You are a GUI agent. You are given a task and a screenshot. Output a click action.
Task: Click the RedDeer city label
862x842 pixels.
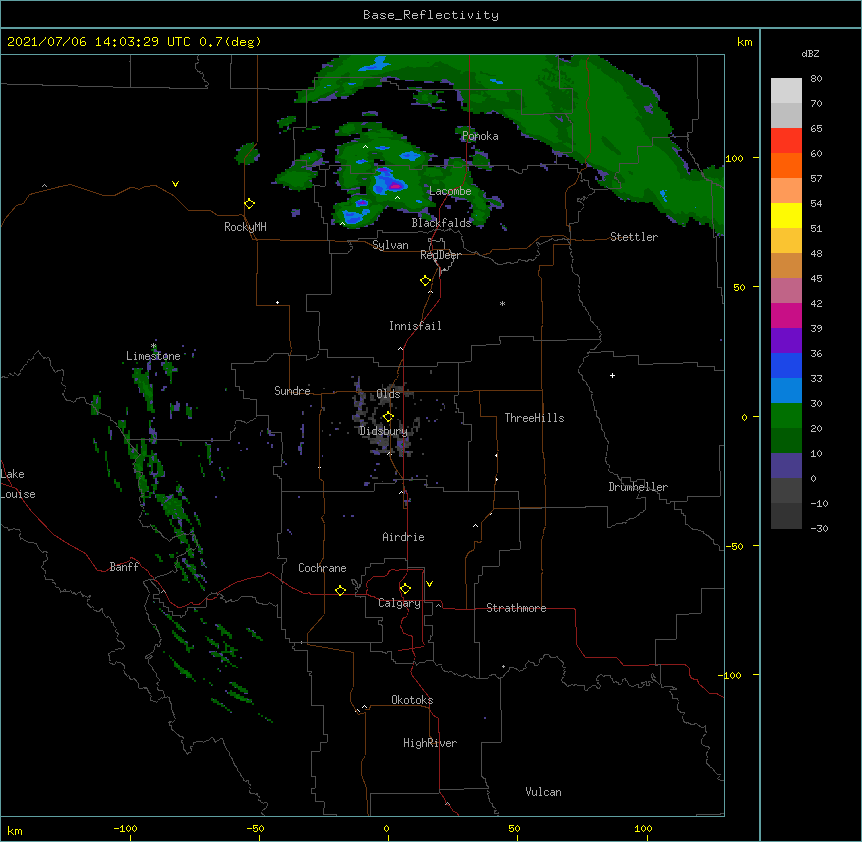(x=440, y=255)
